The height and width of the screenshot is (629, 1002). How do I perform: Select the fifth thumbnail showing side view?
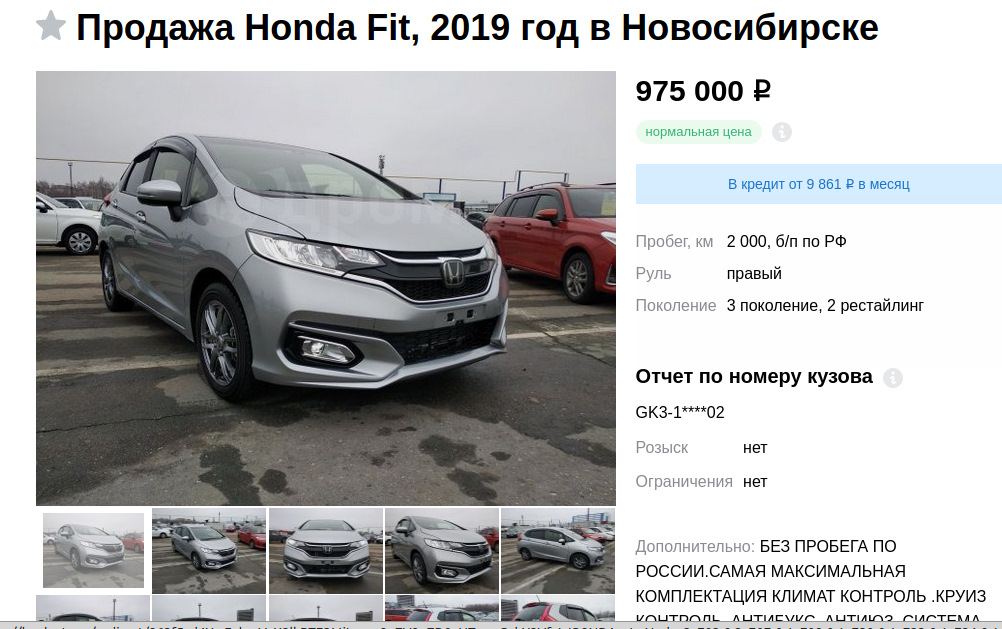(x=558, y=550)
